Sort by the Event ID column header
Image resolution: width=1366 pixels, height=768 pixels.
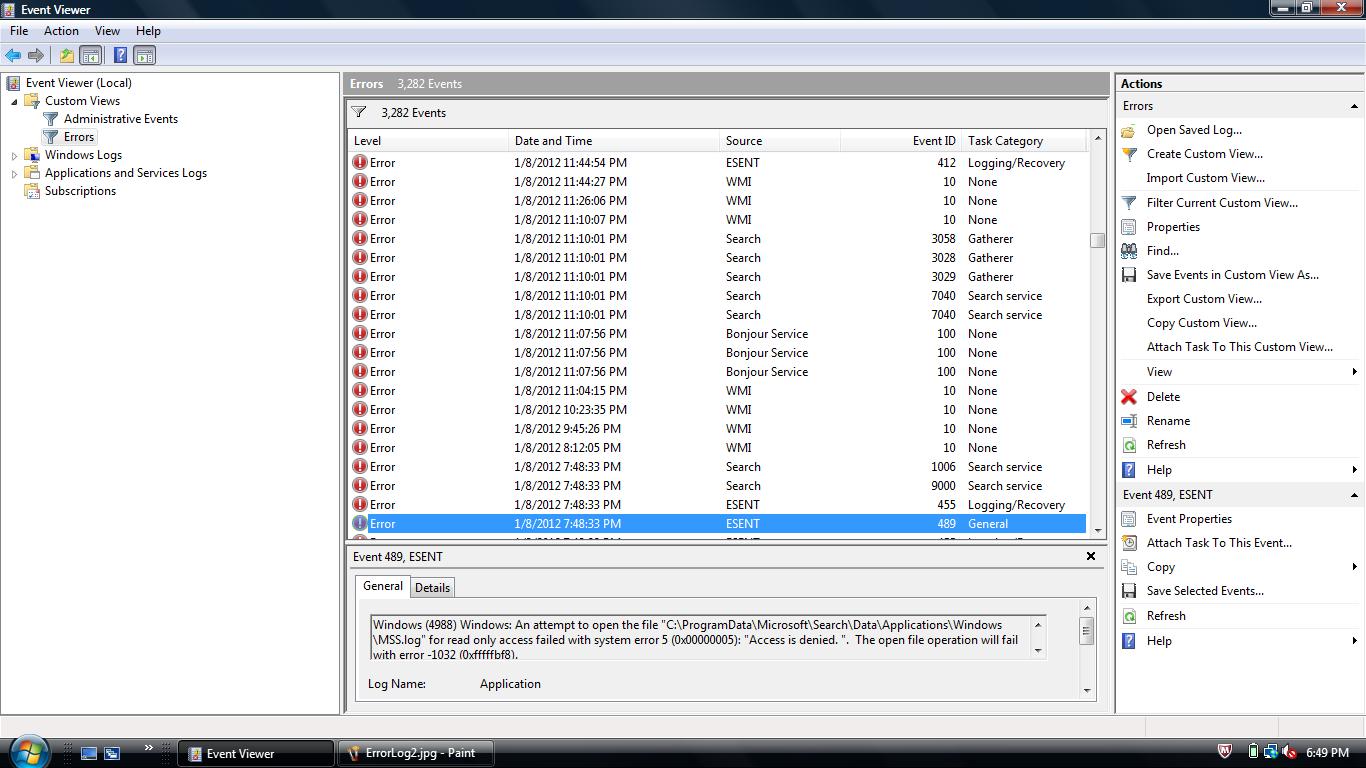[901, 141]
